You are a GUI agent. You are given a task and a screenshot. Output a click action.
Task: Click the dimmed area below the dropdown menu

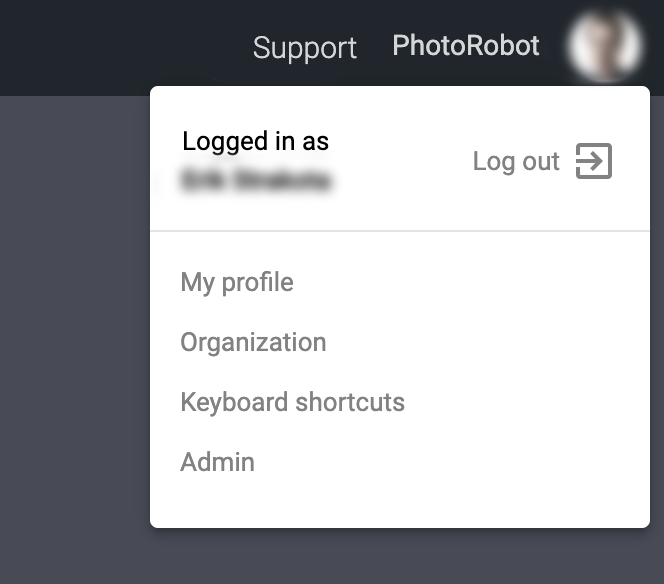click(x=400, y=557)
